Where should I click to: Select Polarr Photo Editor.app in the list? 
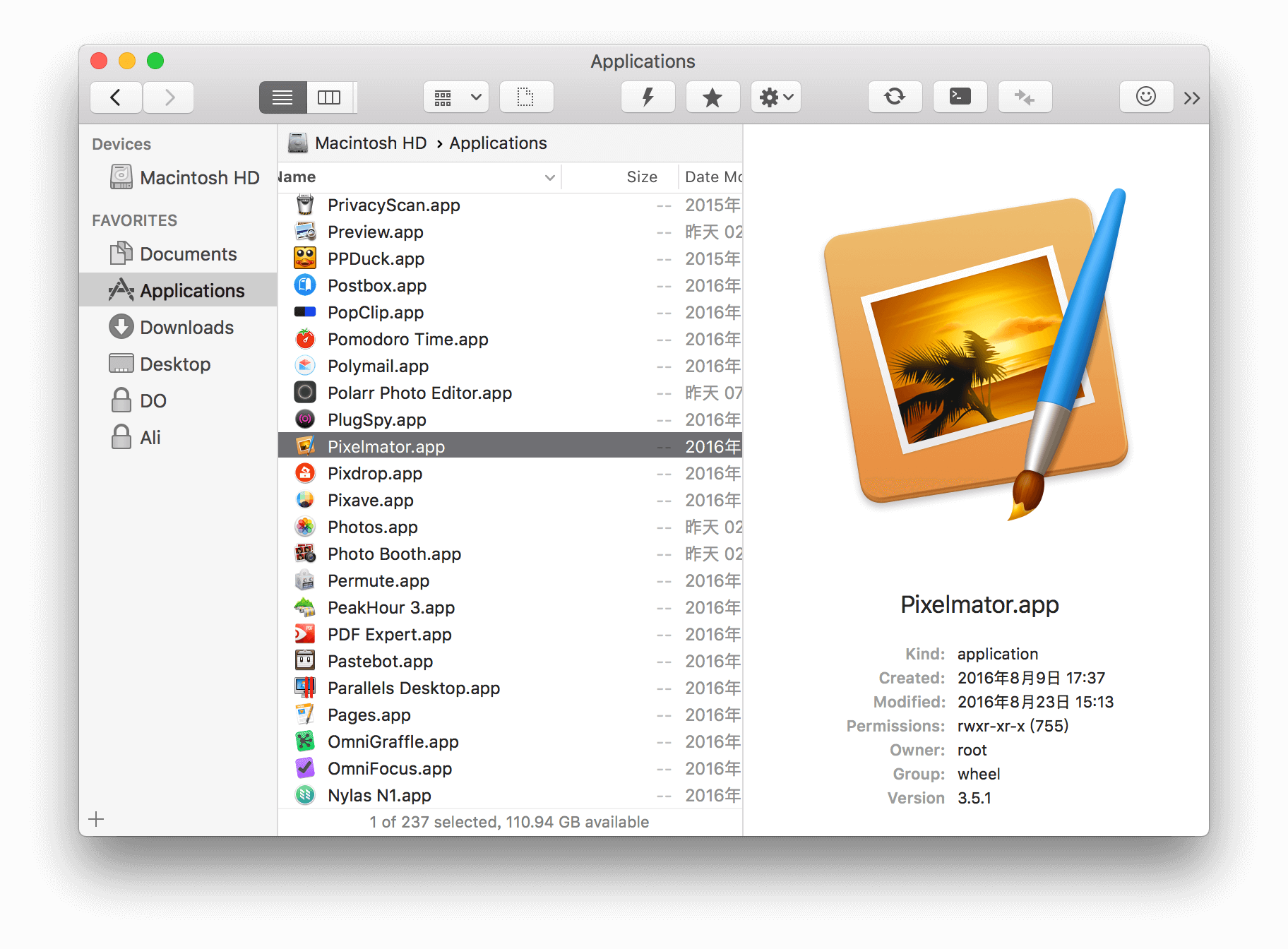click(x=419, y=393)
